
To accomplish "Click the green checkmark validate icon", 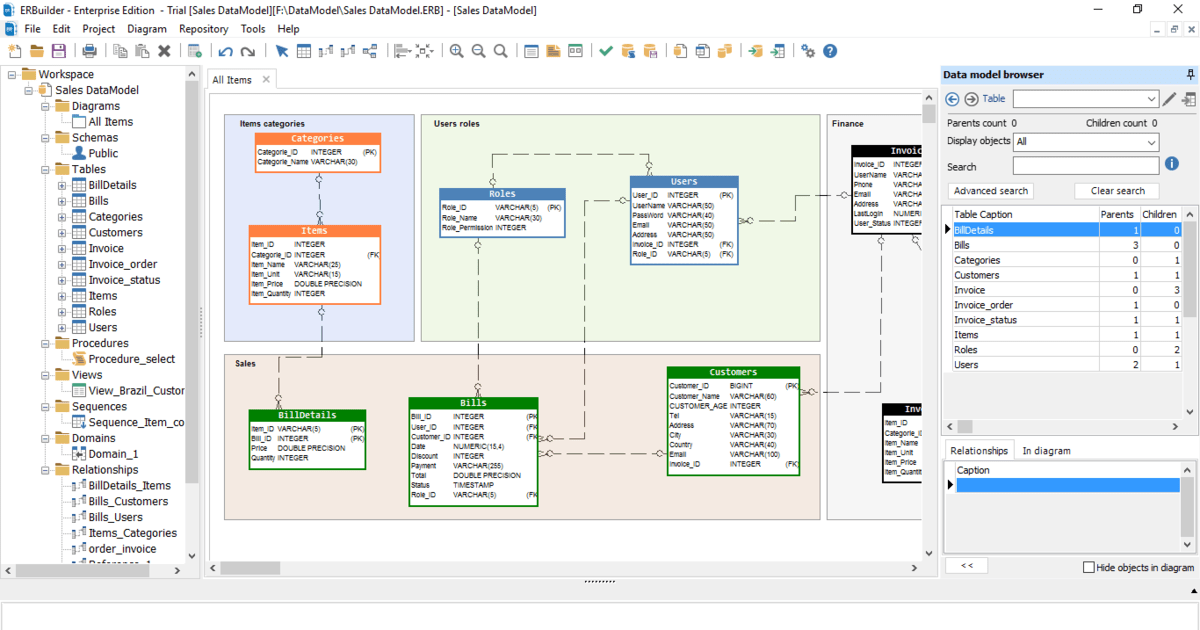I will pyautogui.click(x=606, y=51).
